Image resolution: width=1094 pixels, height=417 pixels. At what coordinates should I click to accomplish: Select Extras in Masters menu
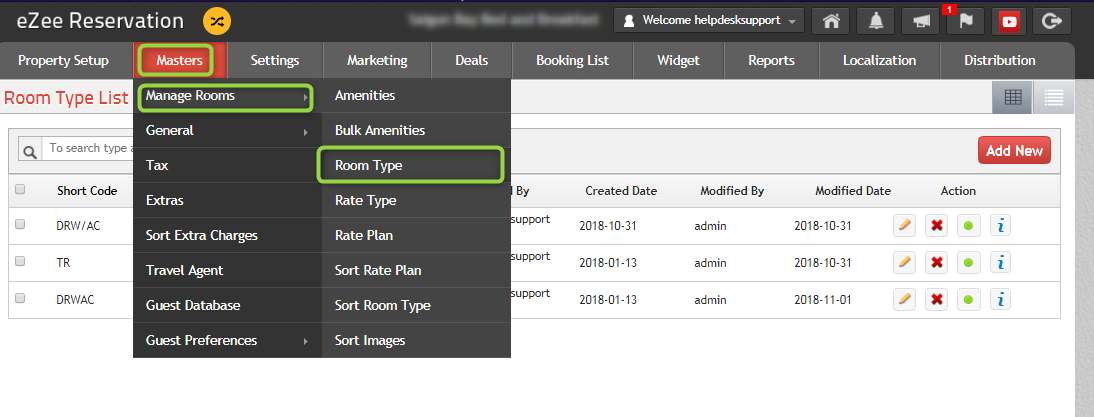coord(227,200)
